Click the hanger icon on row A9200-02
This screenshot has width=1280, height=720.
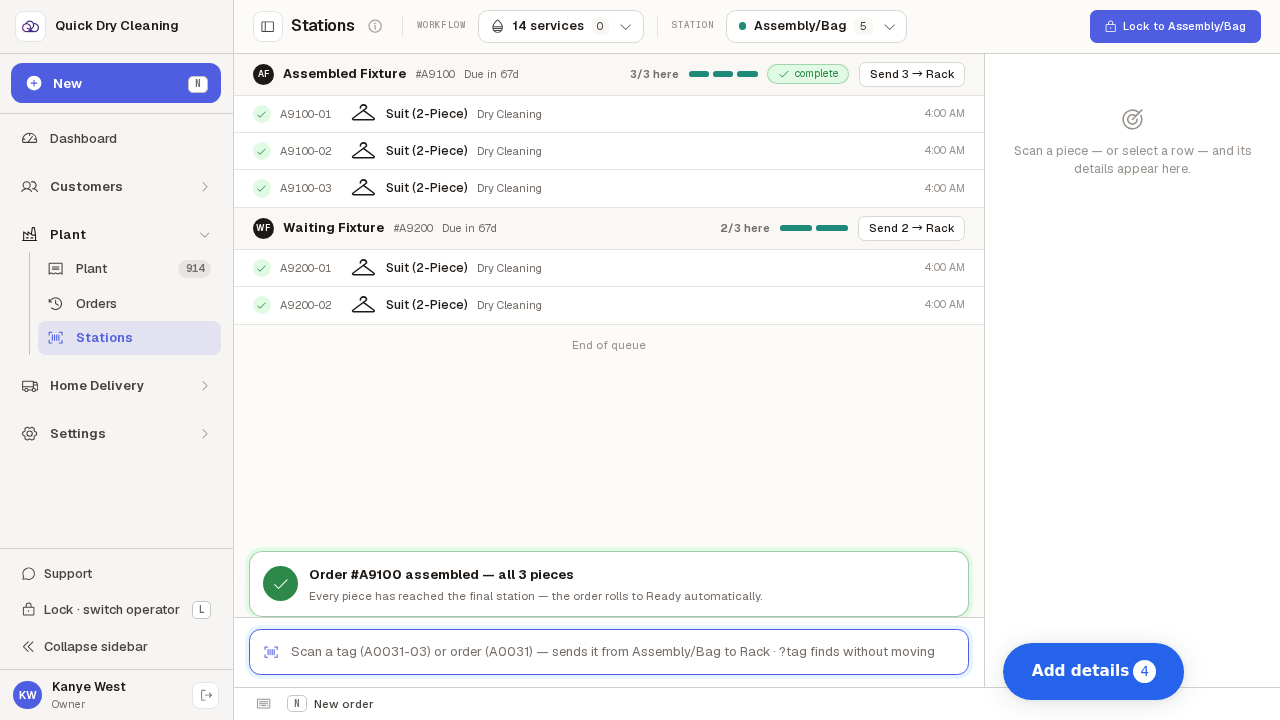[x=363, y=305]
